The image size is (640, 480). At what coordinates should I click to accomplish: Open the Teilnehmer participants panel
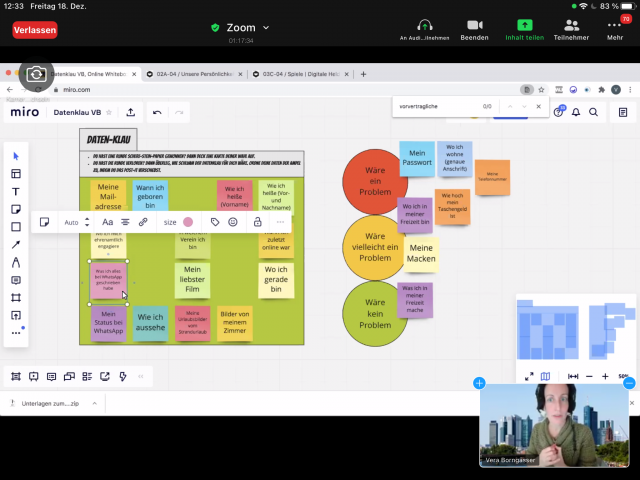571,30
